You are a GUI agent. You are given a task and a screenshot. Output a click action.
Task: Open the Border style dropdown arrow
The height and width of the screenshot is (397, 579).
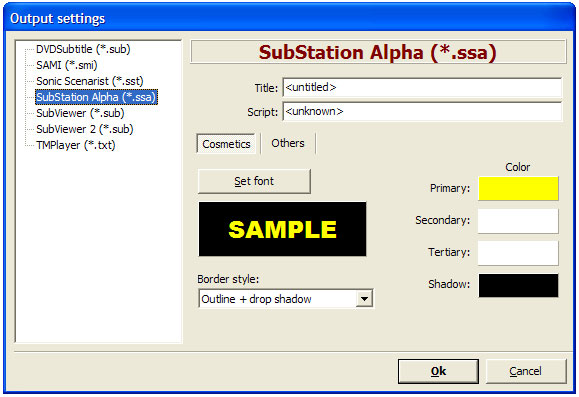pos(364,299)
